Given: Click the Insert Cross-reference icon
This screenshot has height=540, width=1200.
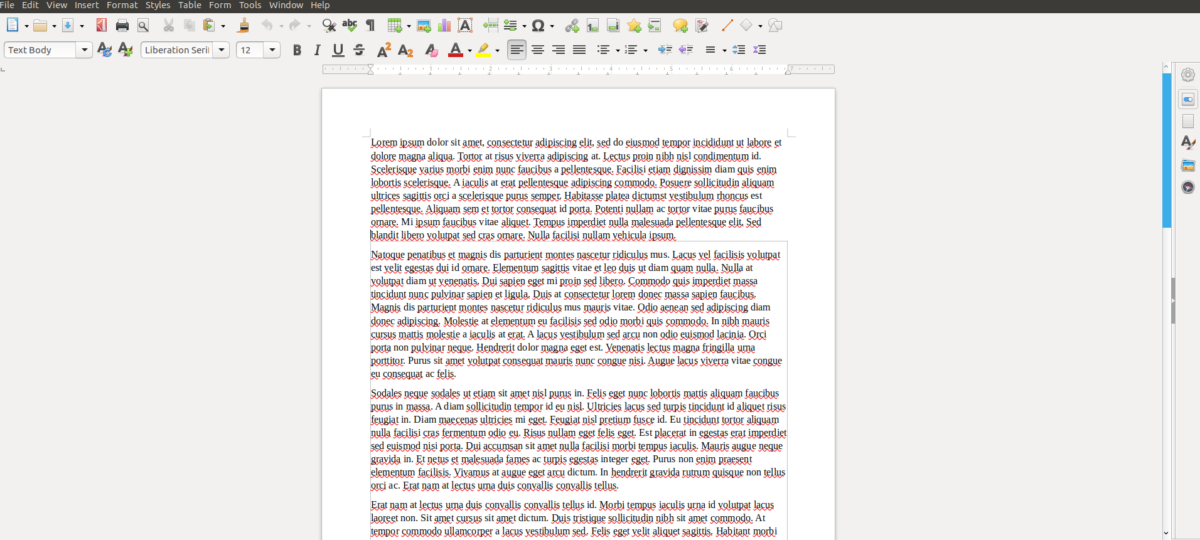Looking at the screenshot, I should (x=655, y=26).
